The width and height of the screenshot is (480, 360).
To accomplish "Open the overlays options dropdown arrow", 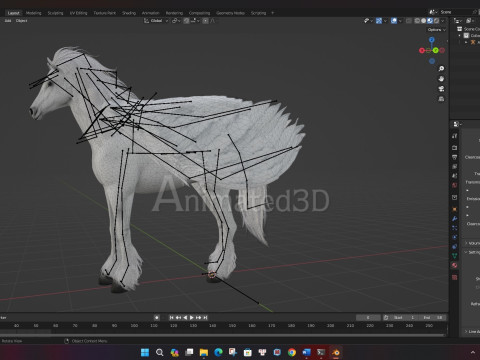I will [x=400, y=21].
